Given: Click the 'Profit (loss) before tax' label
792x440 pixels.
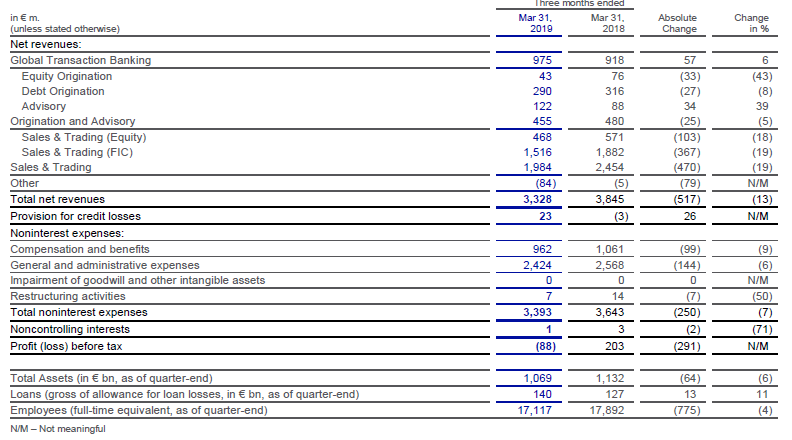Looking at the screenshot, I should (x=66, y=347).
